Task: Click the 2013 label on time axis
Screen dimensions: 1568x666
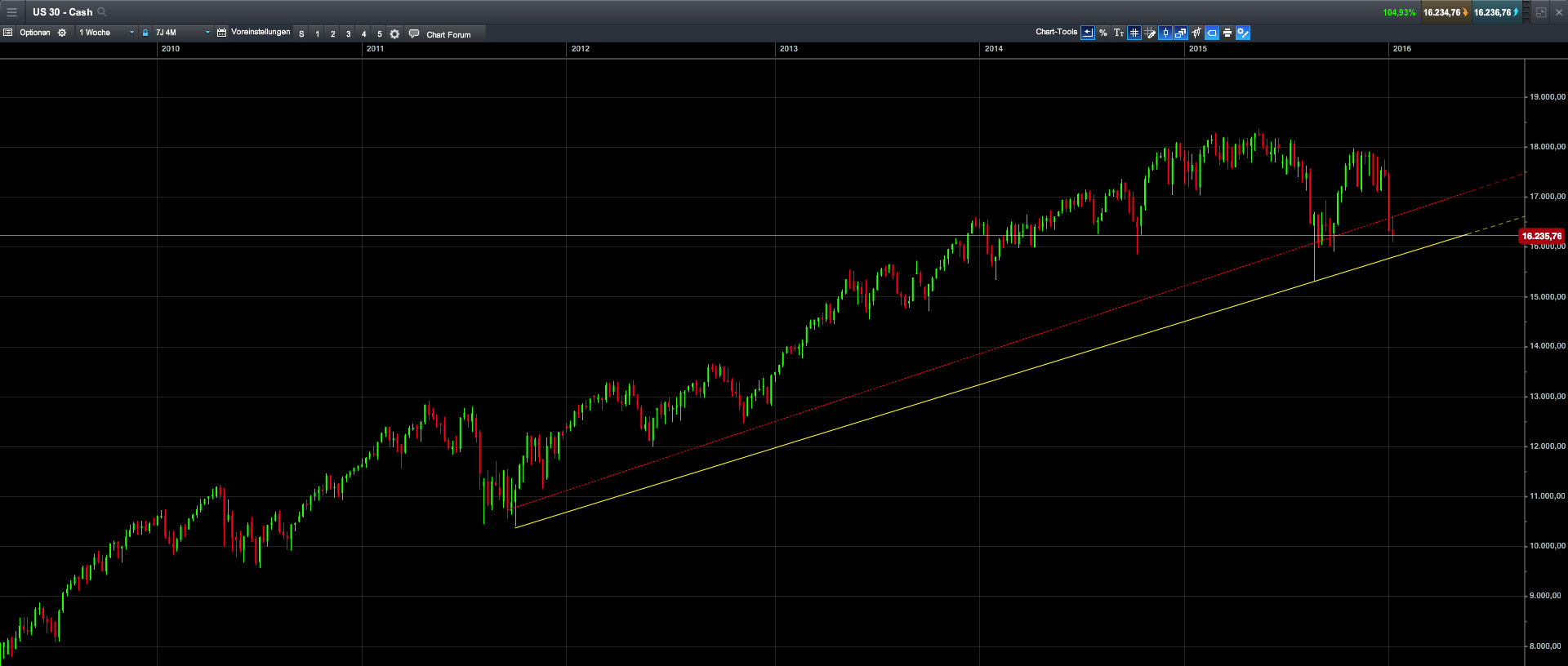Action: pos(788,49)
